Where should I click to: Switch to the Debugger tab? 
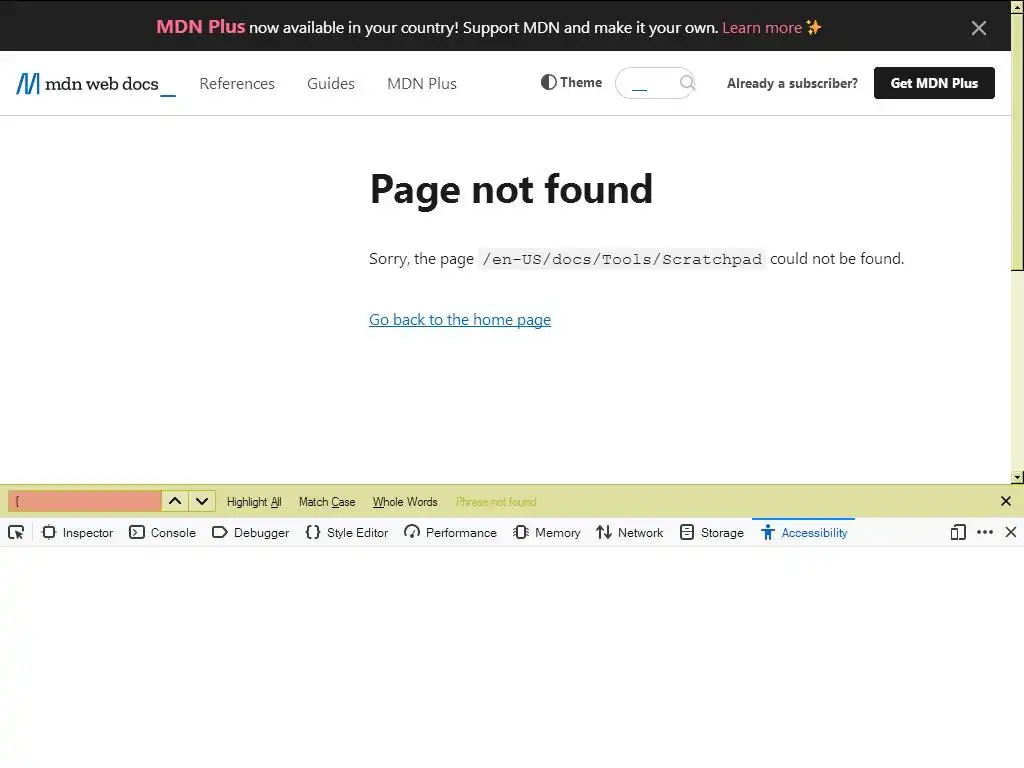point(251,533)
